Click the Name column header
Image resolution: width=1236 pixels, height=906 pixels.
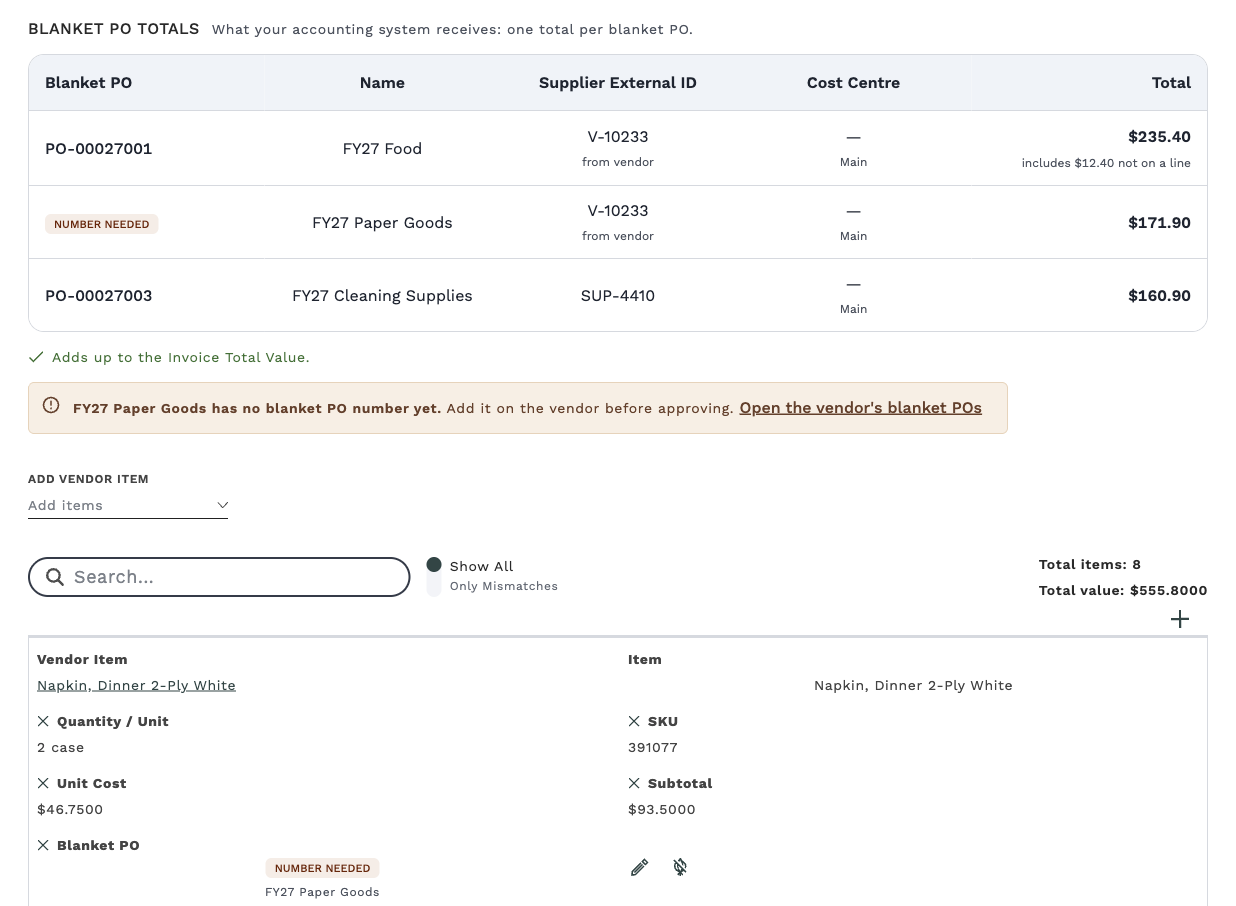point(382,83)
